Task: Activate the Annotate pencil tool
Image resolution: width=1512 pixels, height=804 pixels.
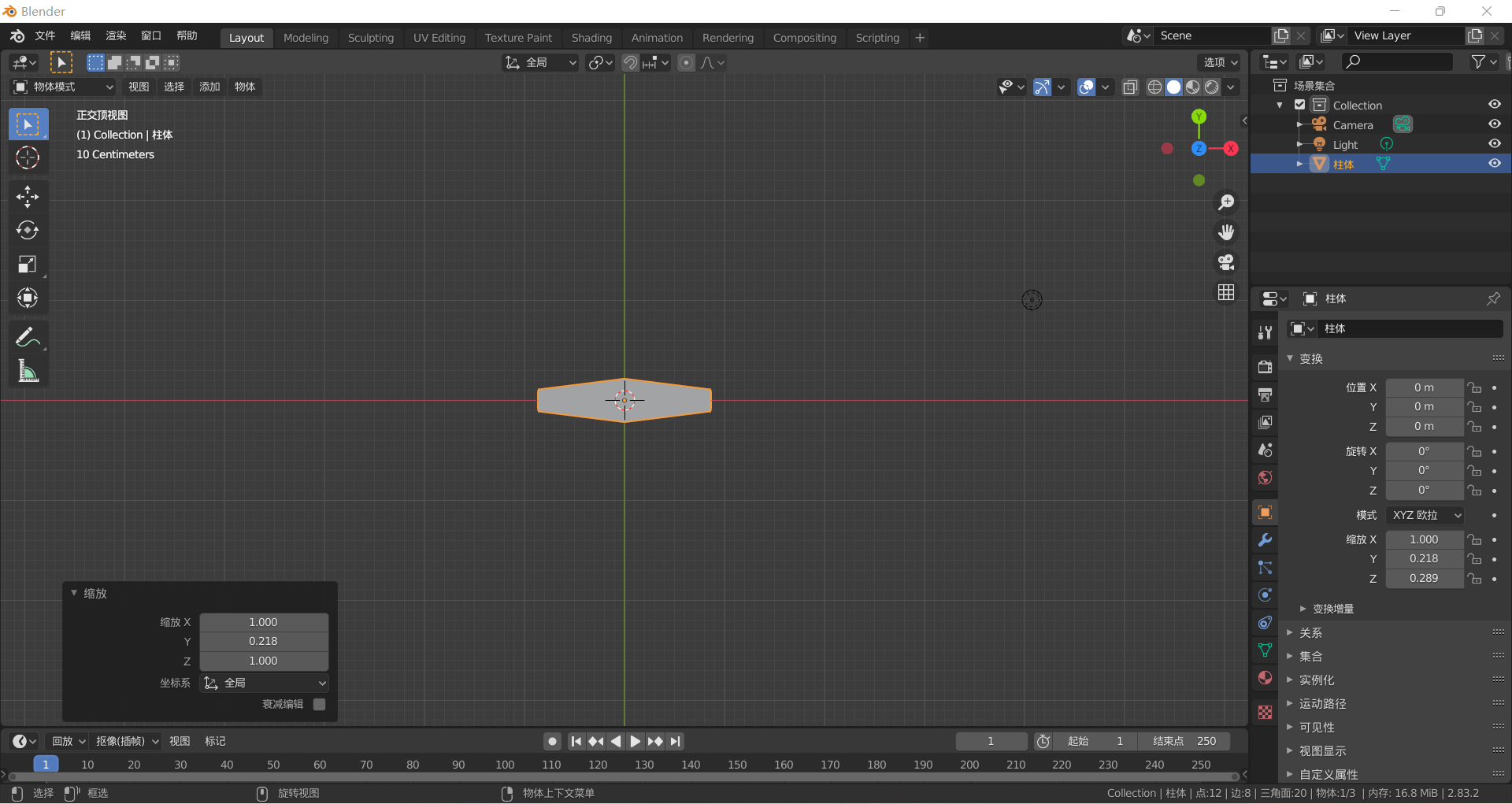Action: tap(28, 337)
